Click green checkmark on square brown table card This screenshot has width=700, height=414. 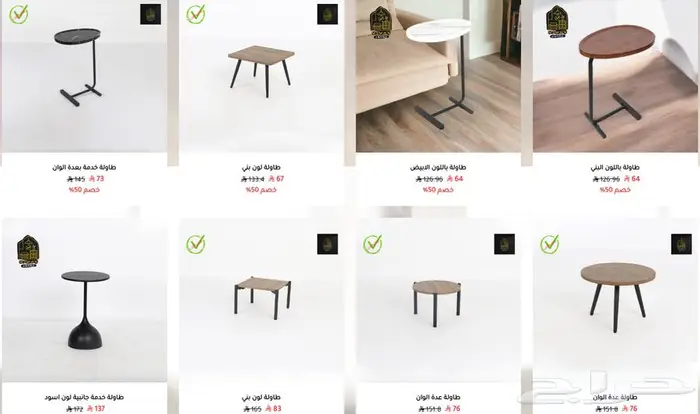click(196, 14)
